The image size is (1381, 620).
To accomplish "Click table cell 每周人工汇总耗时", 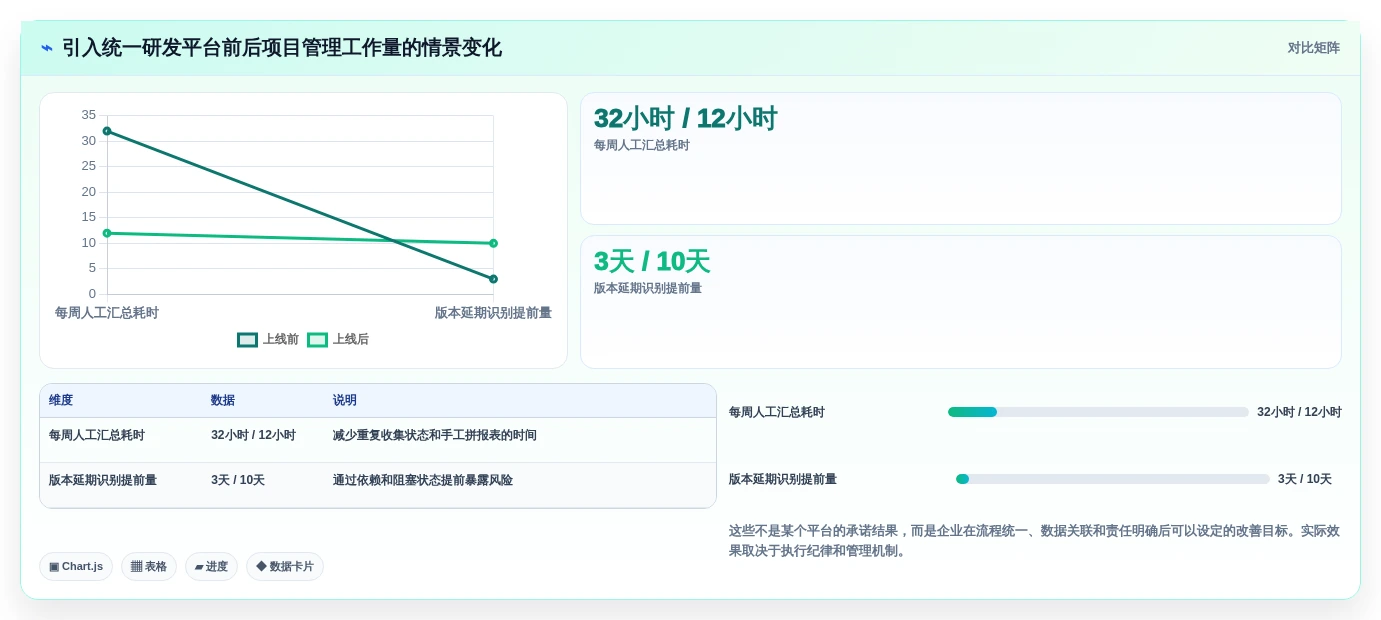I will coord(97,436).
